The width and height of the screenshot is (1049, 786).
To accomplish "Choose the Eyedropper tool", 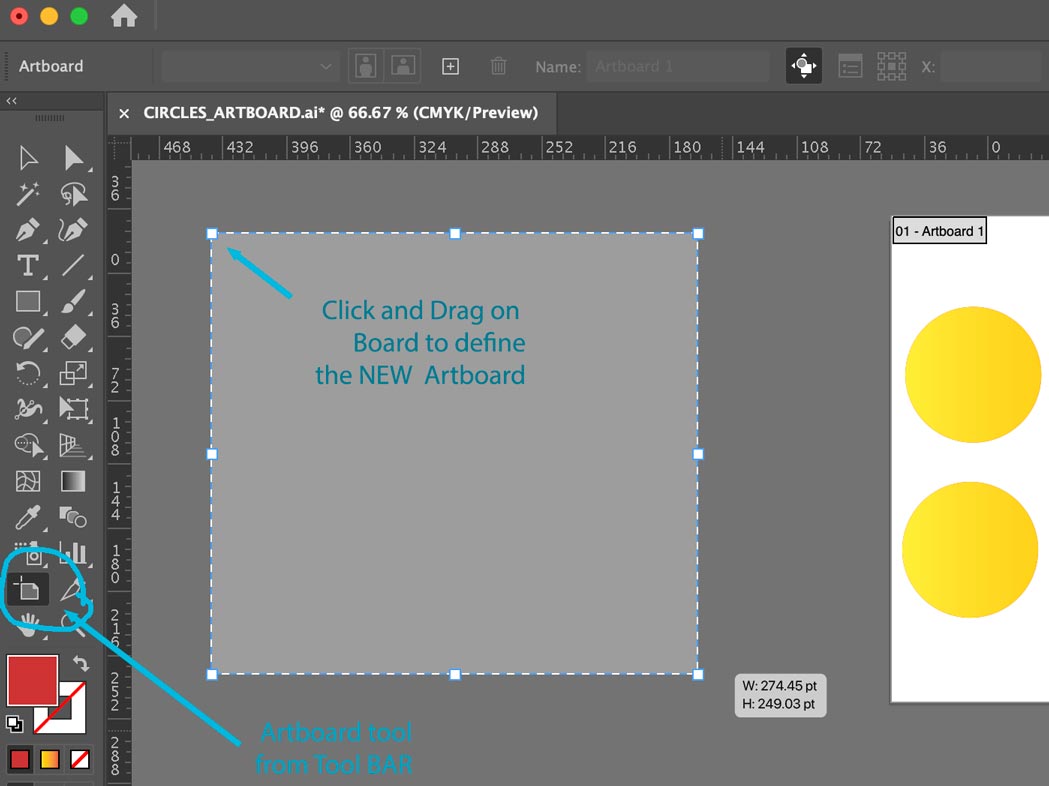I will point(28,517).
